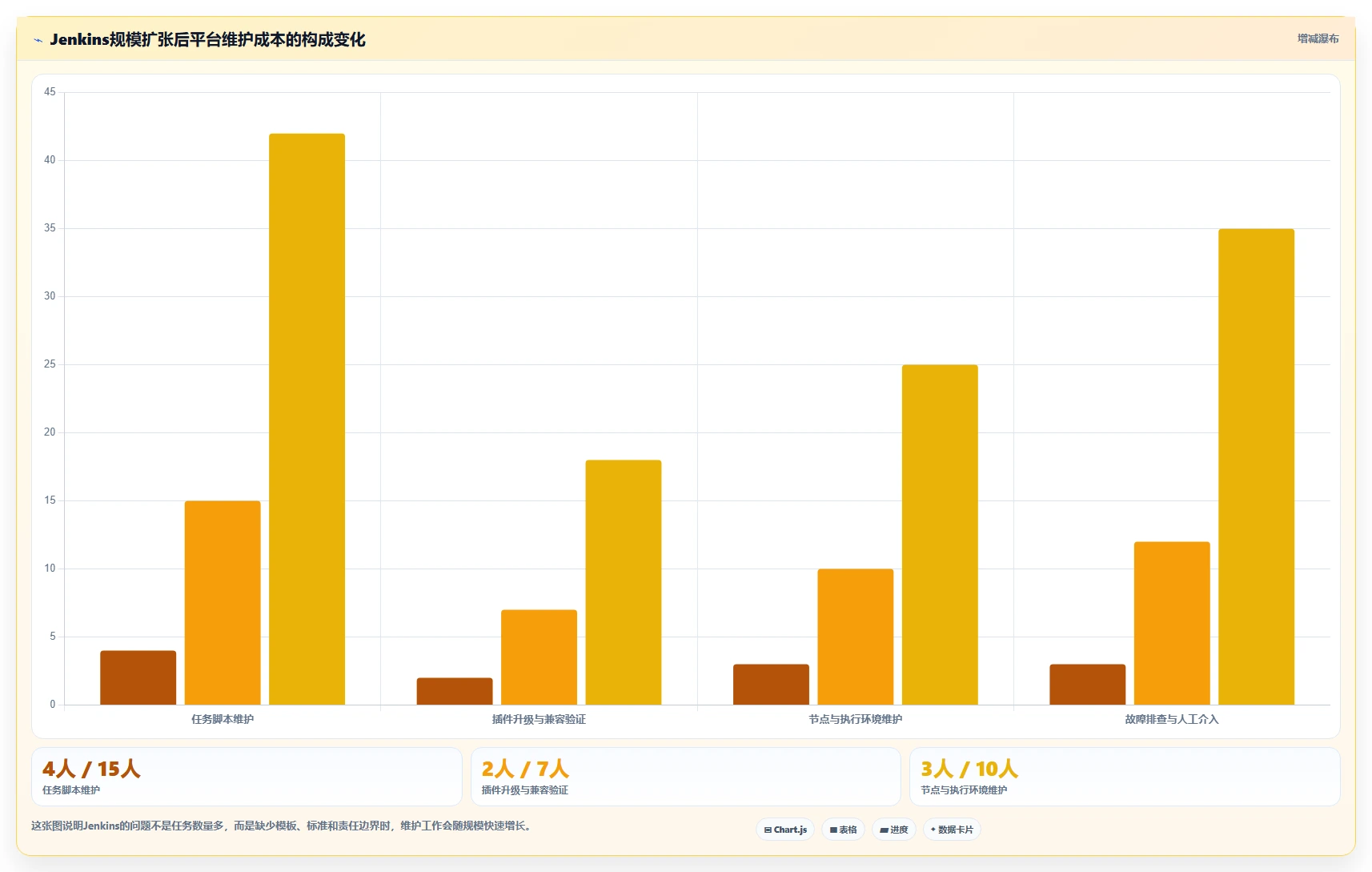Click the brown bar for 节点与执行环境维护
The height and width of the screenshot is (872, 1372).
click(x=771, y=685)
